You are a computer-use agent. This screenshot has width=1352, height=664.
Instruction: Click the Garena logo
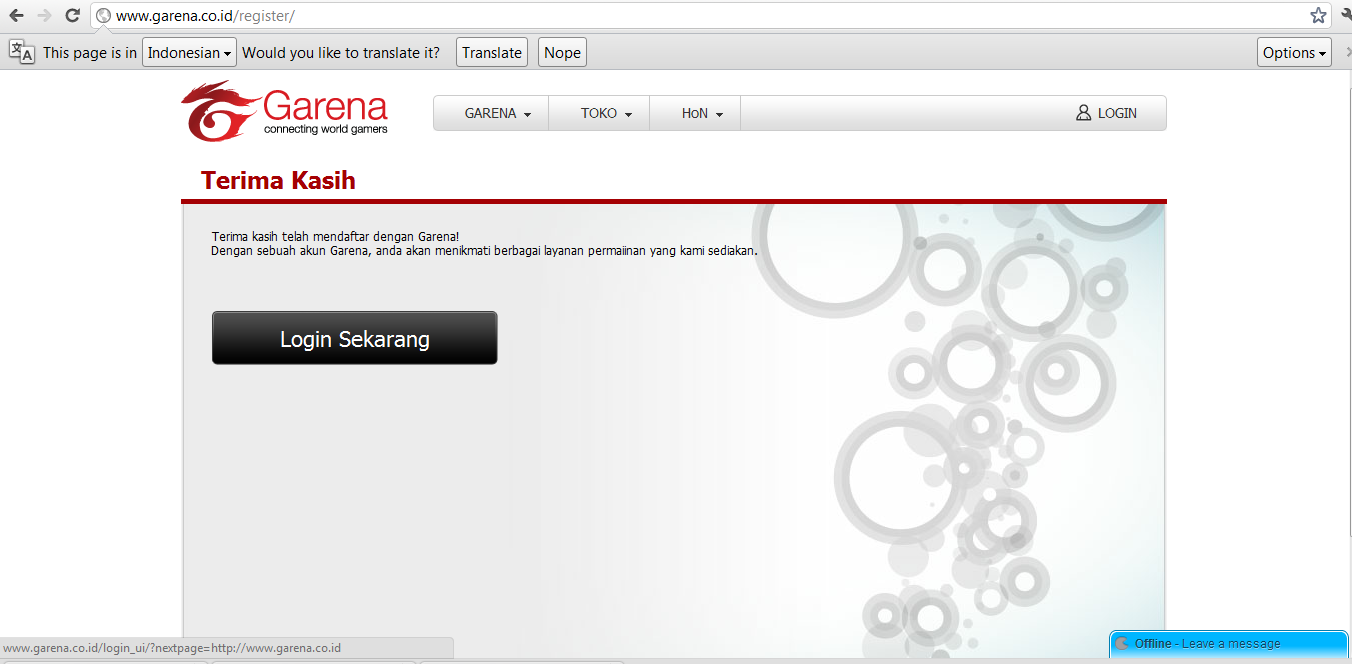(x=285, y=112)
